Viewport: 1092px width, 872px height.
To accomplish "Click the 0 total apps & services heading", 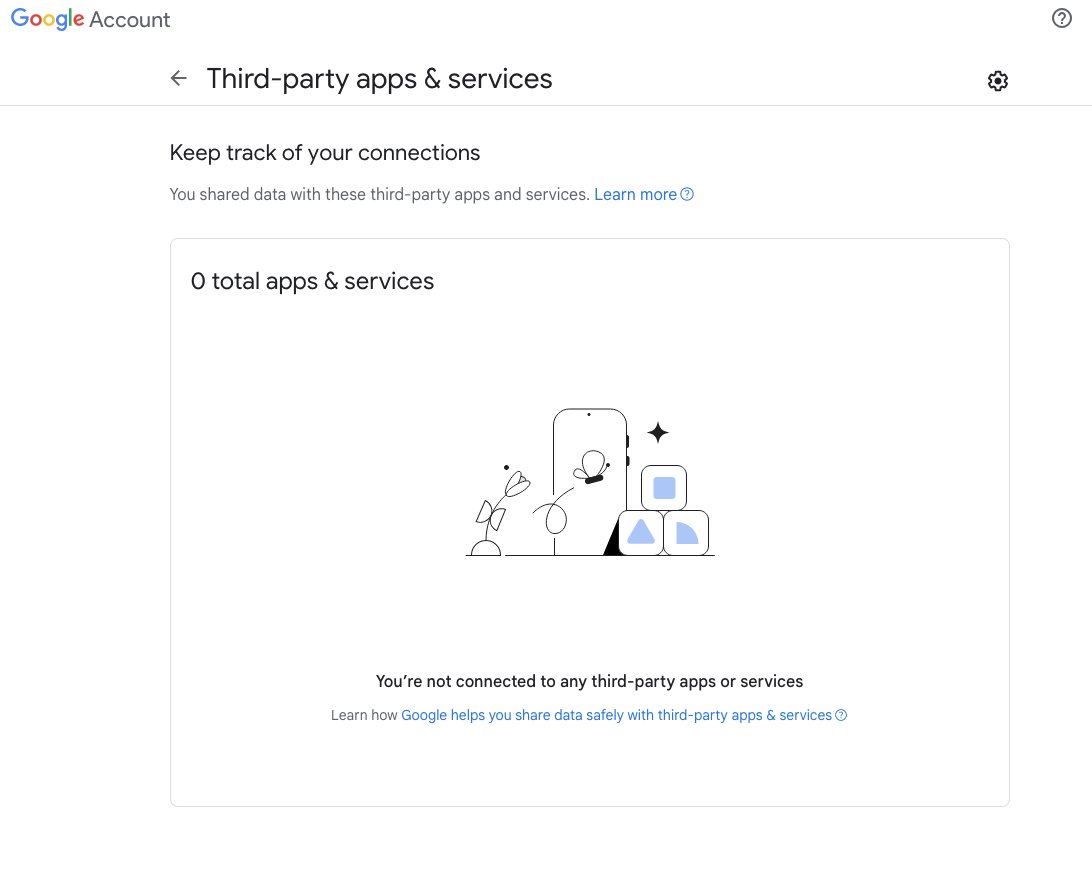I will (312, 281).
